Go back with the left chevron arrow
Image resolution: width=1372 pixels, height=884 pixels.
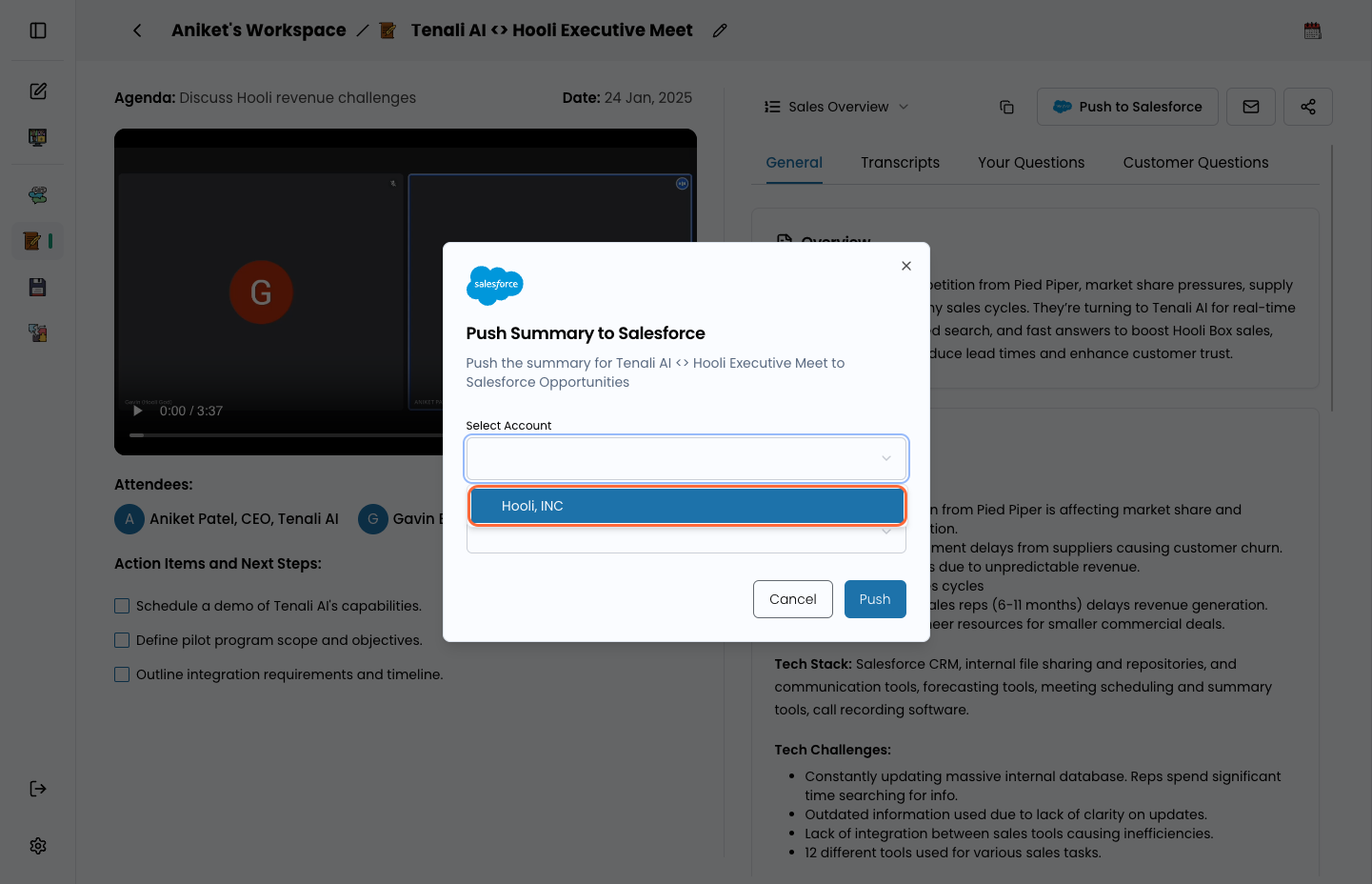(137, 30)
